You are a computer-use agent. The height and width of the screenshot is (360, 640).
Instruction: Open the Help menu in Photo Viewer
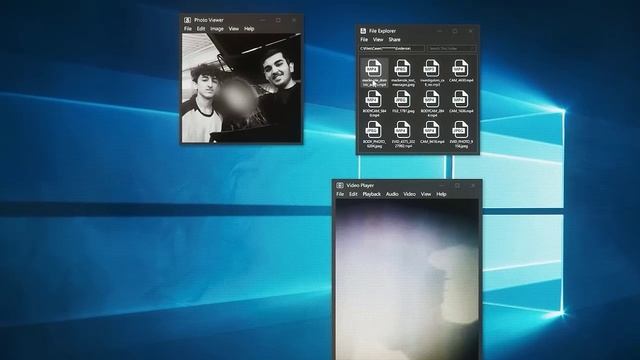click(249, 29)
